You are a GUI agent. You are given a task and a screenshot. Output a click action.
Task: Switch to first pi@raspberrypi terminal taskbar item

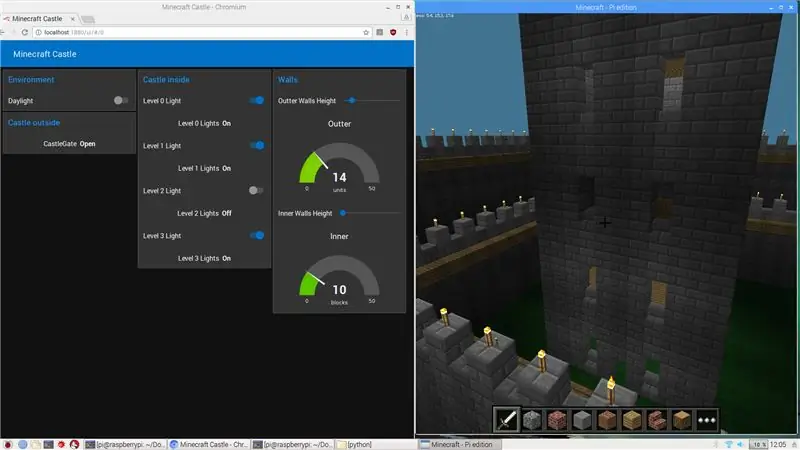click(x=125, y=444)
